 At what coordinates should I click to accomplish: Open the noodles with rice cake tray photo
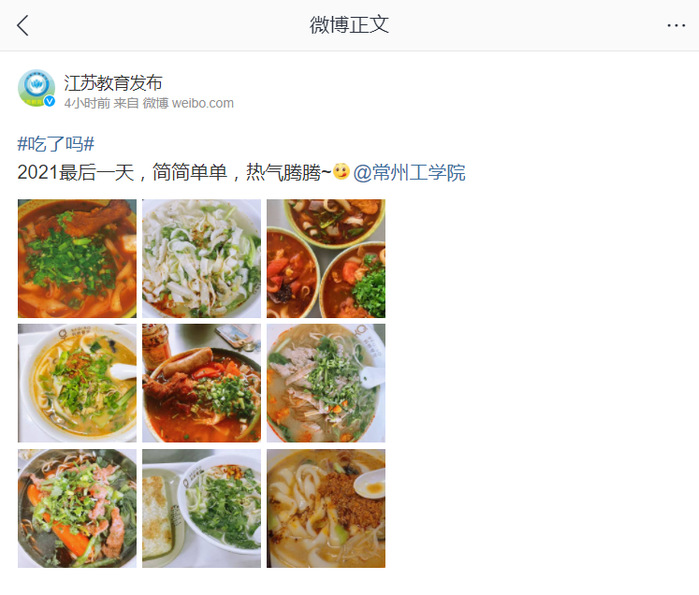pos(201,508)
